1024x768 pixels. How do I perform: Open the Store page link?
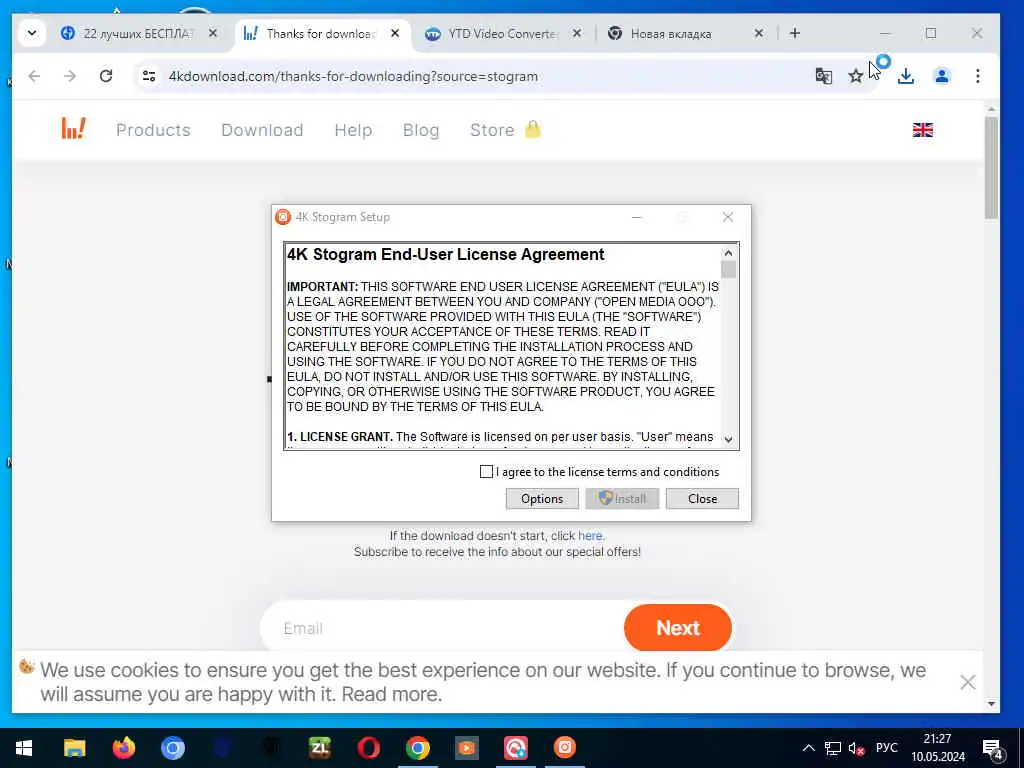pos(492,130)
